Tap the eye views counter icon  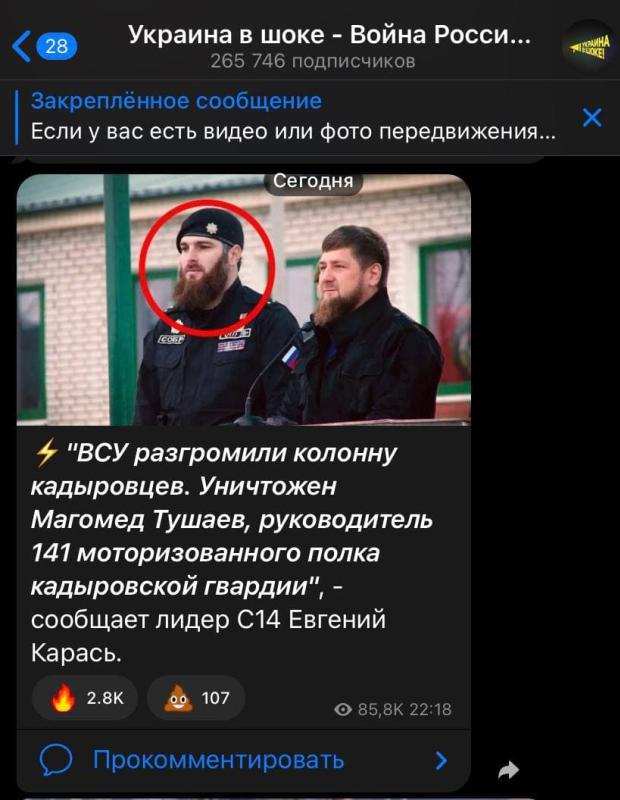(x=343, y=709)
